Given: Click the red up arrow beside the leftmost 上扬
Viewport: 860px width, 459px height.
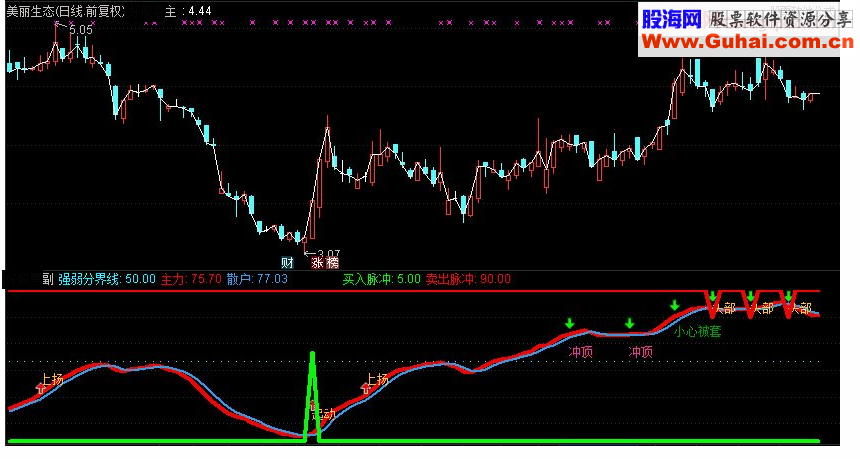Looking at the screenshot, I should 41,388.
